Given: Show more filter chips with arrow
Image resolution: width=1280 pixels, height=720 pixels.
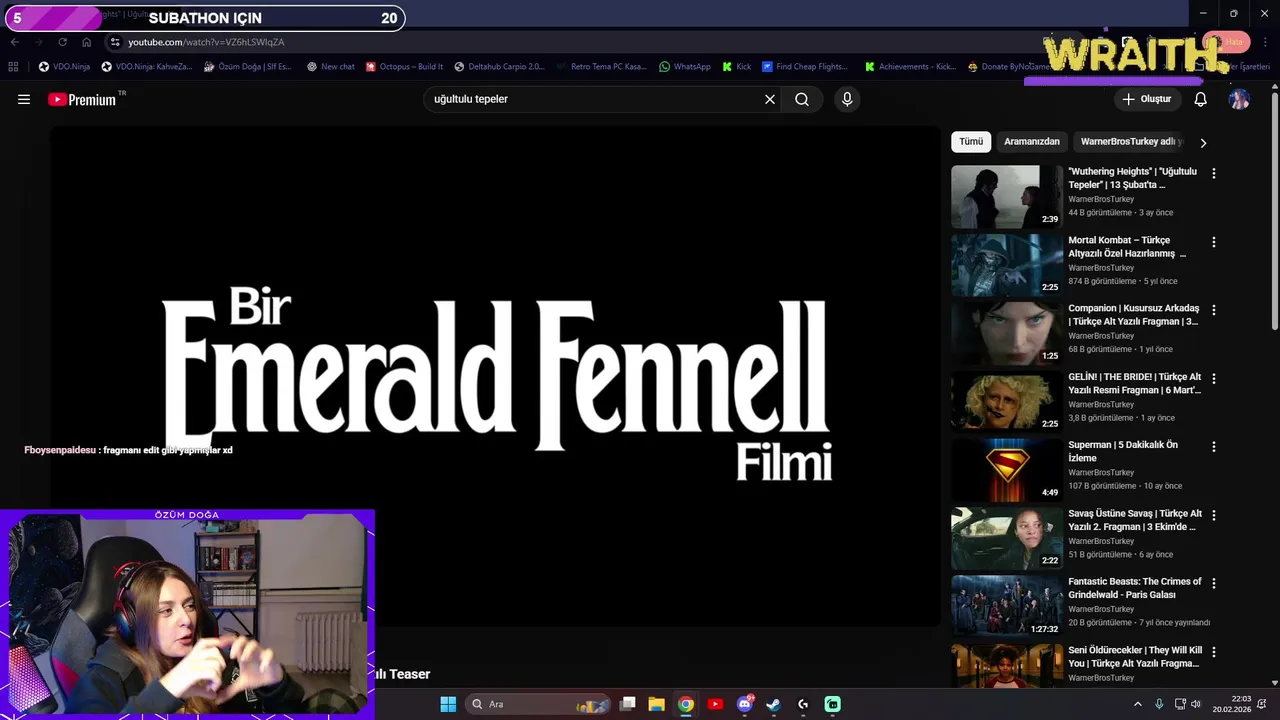Looking at the screenshot, I should tap(1203, 142).
